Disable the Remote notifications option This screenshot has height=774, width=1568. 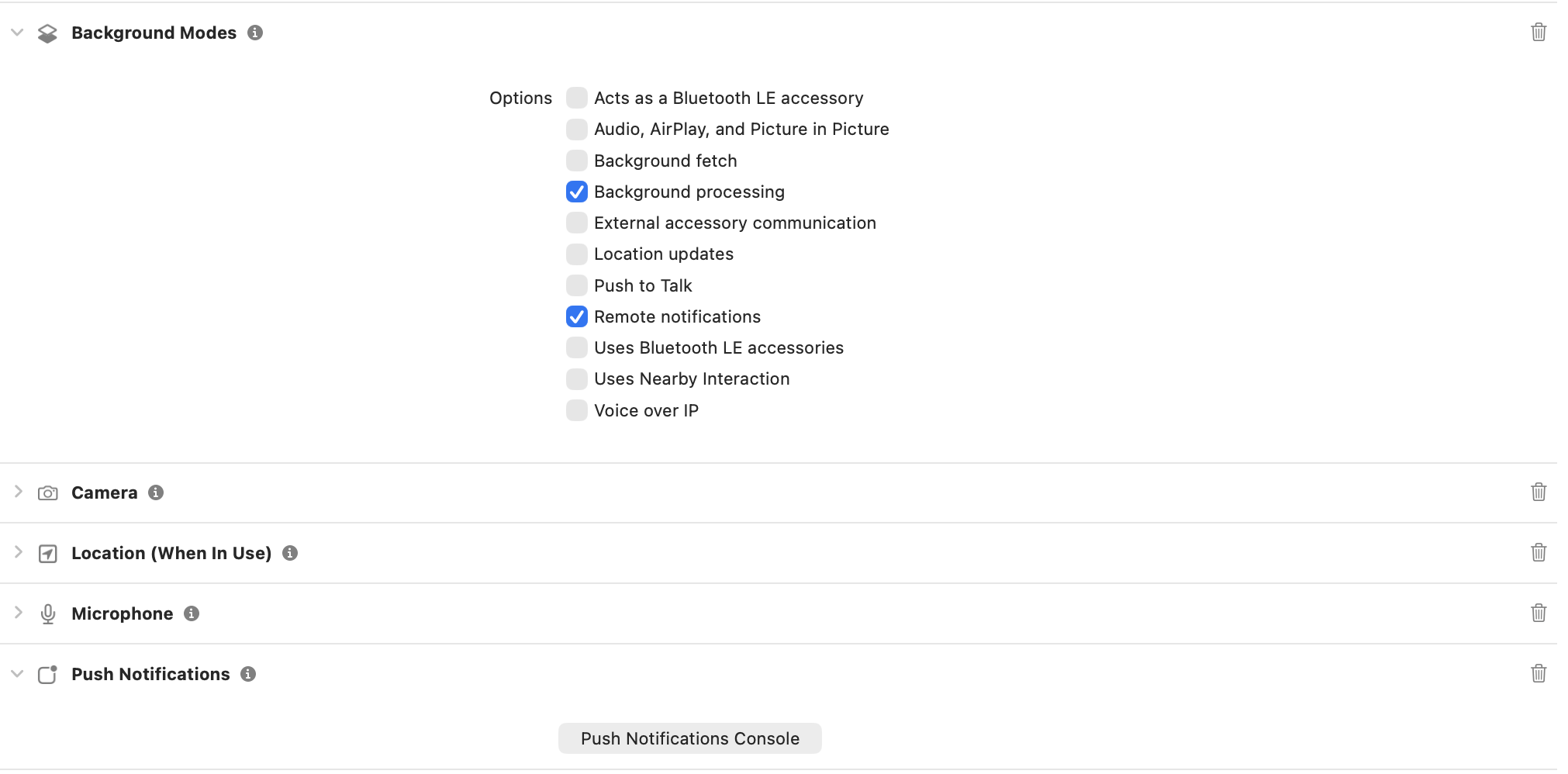(576, 316)
